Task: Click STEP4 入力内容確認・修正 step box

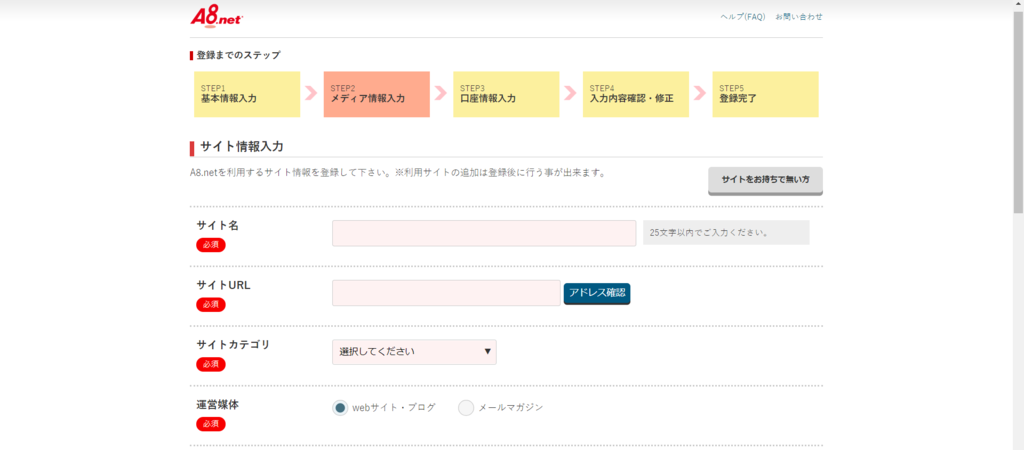Action: tap(636, 94)
